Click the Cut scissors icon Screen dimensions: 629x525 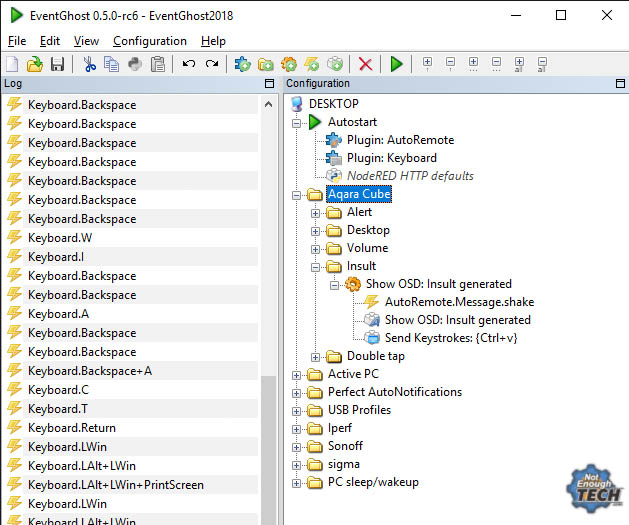pos(89,64)
